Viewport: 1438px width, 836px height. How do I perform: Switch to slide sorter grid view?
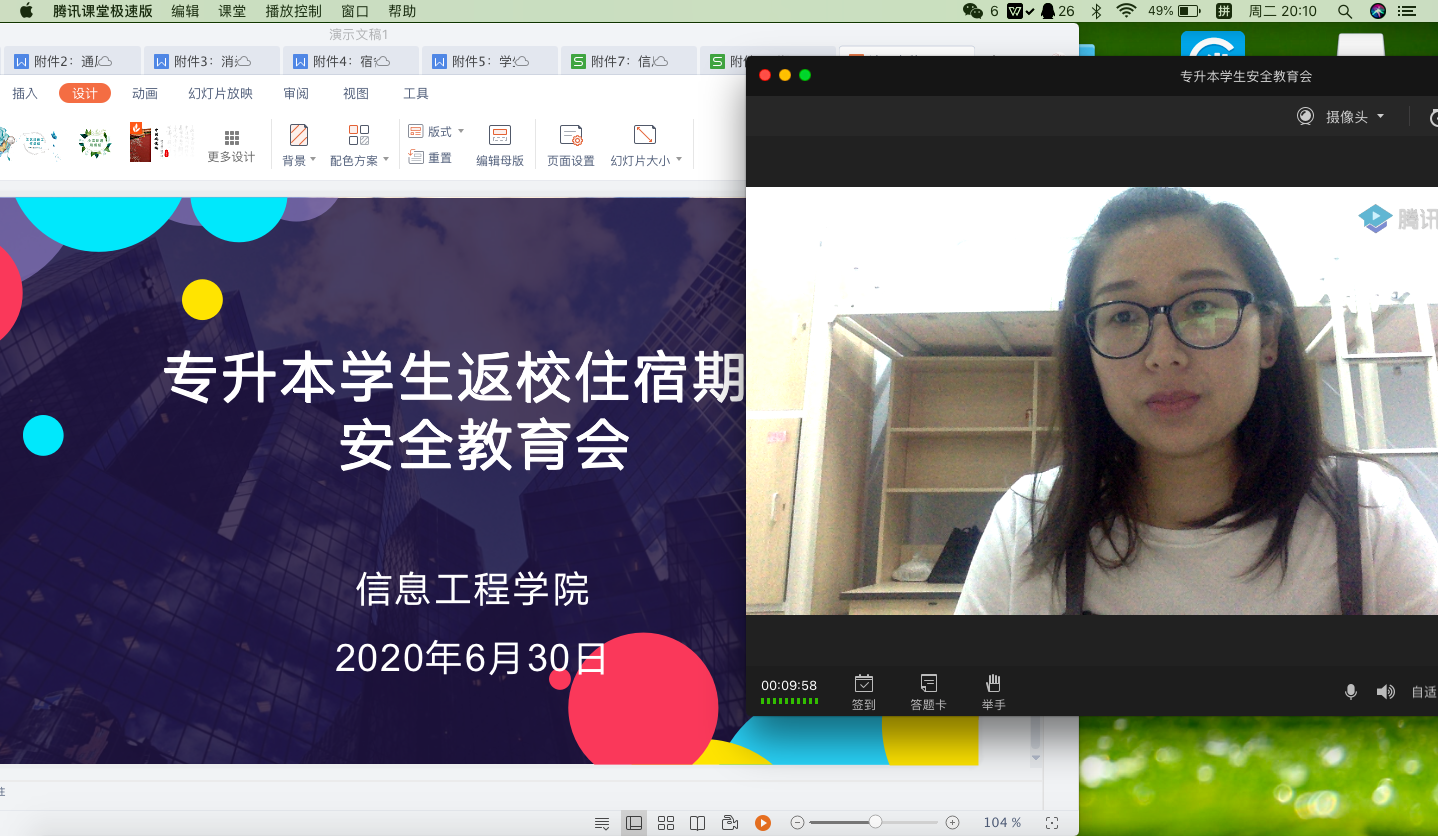coord(666,823)
